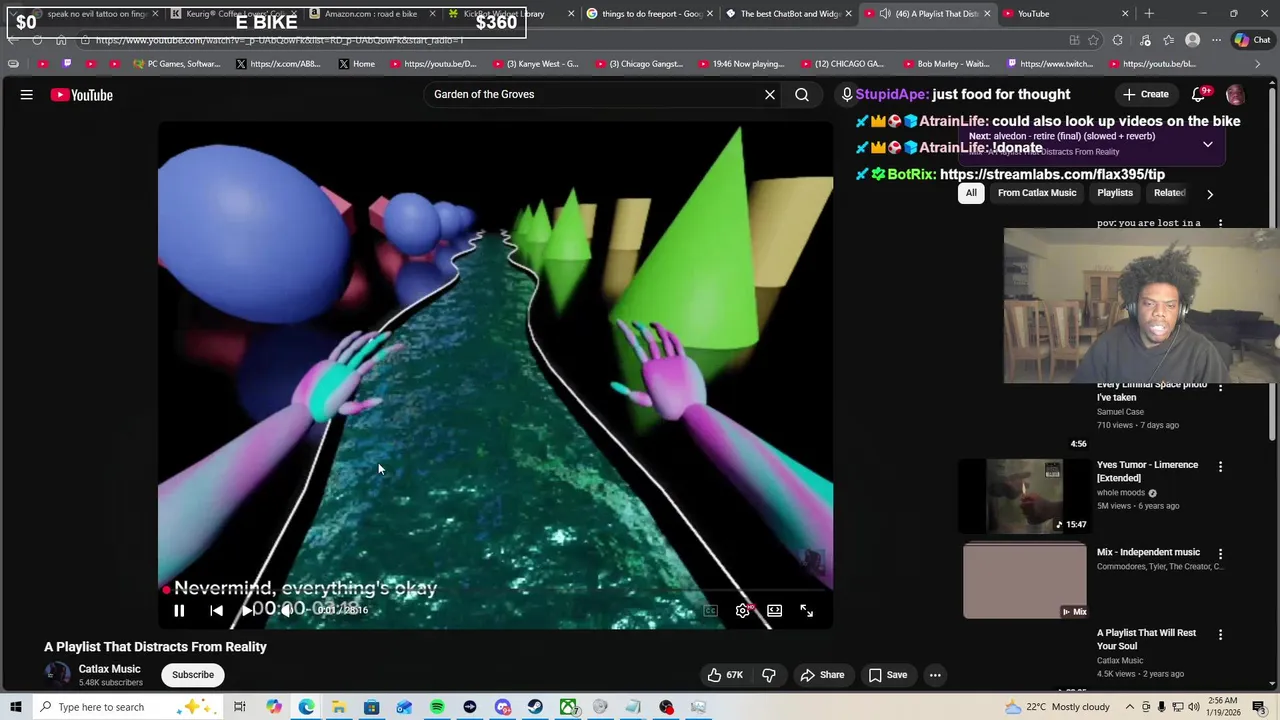Select the All filter chip
The height and width of the screenshot is (720, 1280).
pos(971,193)
